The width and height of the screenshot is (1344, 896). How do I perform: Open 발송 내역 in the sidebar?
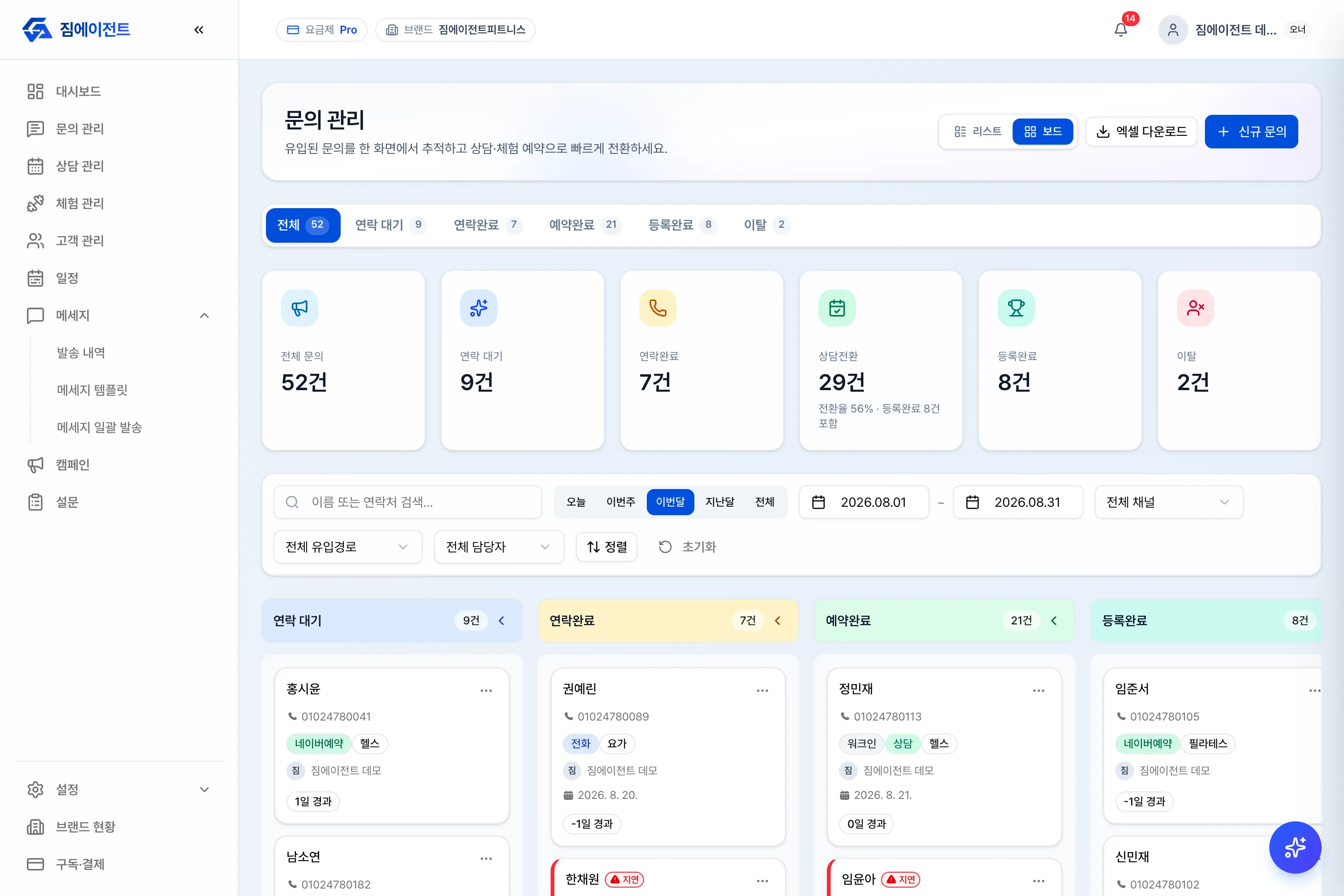click(81, 353)
